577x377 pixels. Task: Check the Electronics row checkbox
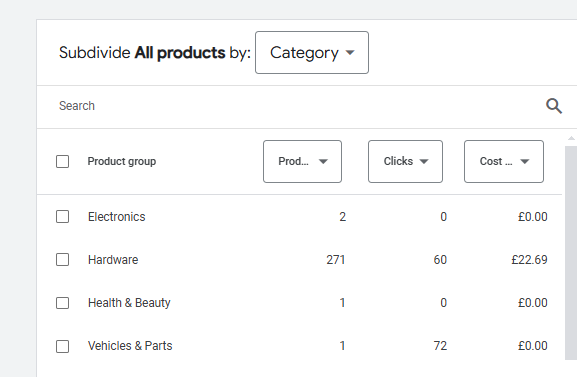(63, 216)
